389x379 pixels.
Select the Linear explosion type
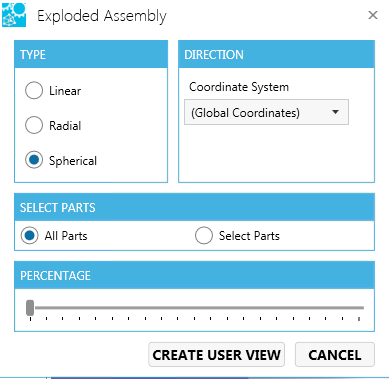[34, 90]
